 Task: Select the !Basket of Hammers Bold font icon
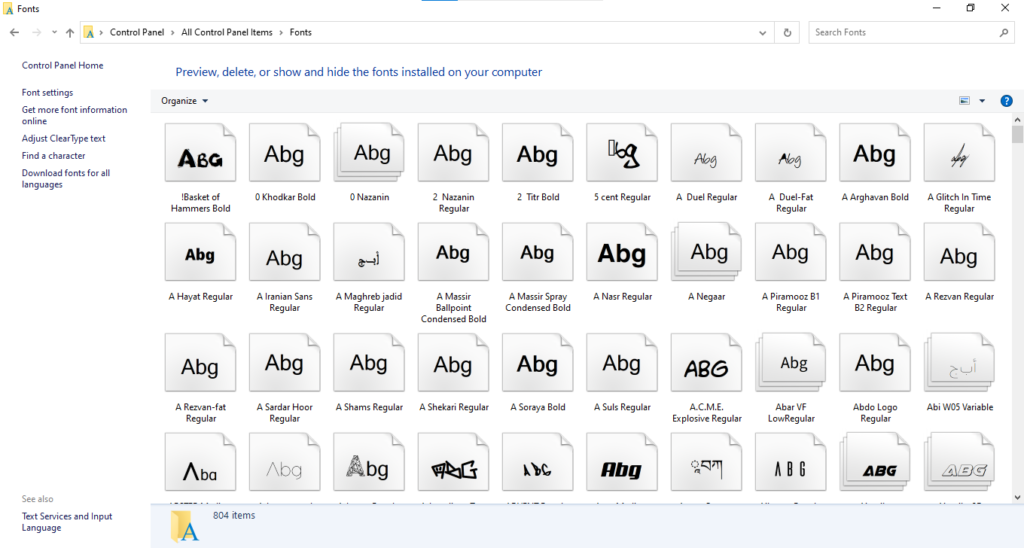[200, 153]
